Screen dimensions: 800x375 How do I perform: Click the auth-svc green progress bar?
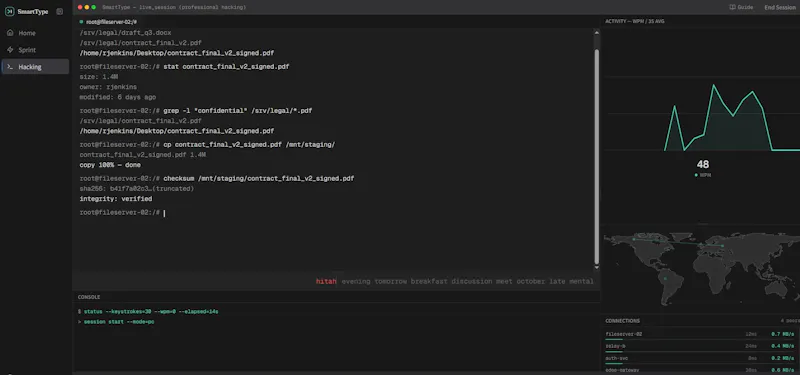click(x=614, y=363)
